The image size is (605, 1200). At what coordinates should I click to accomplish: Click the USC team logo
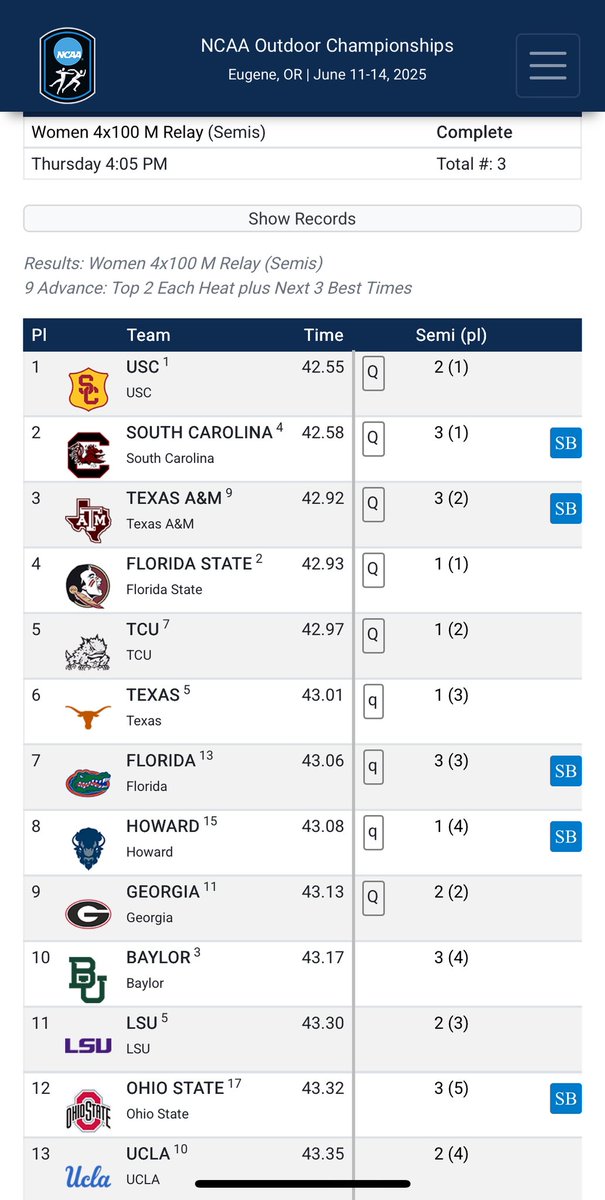tap(88, 389)
